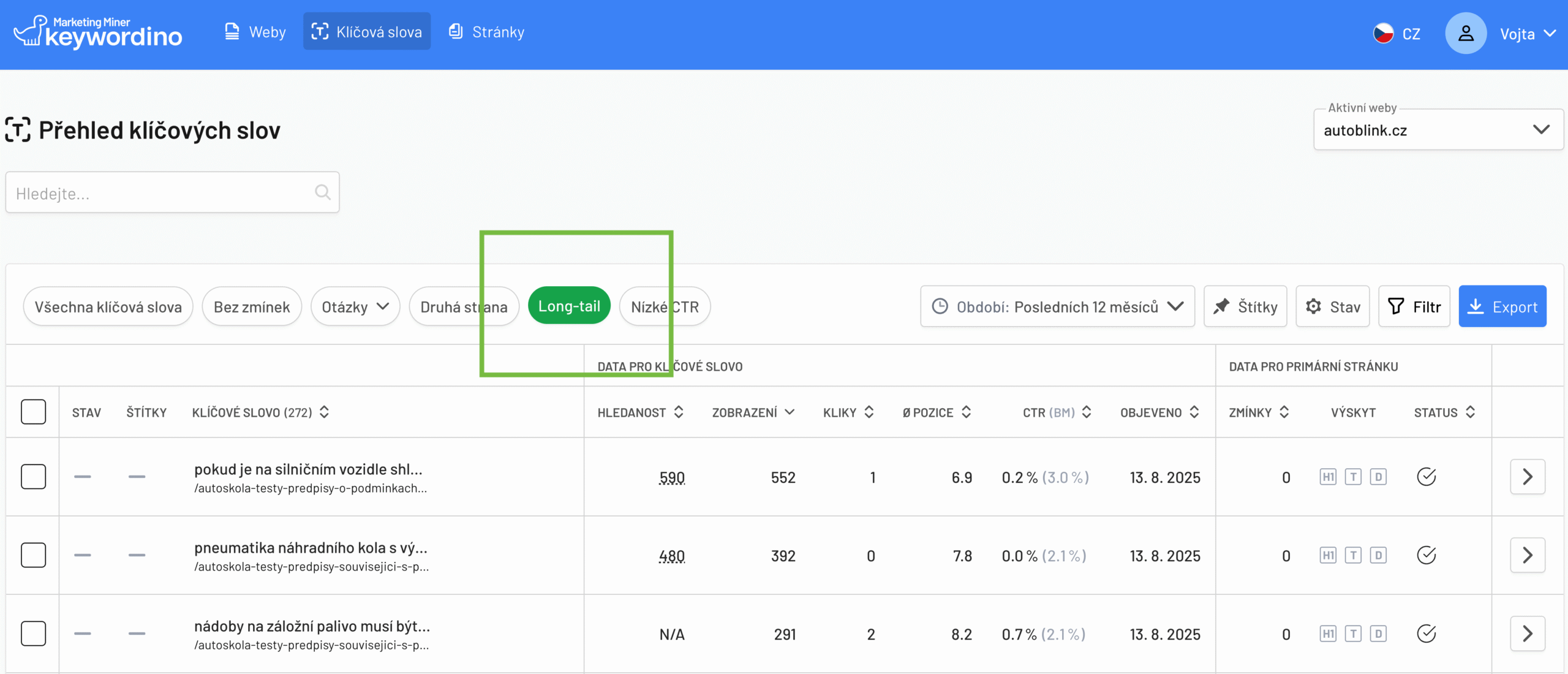Click the Czech flag language icon
The image size is (1568, 674).
coord(1384,33)
